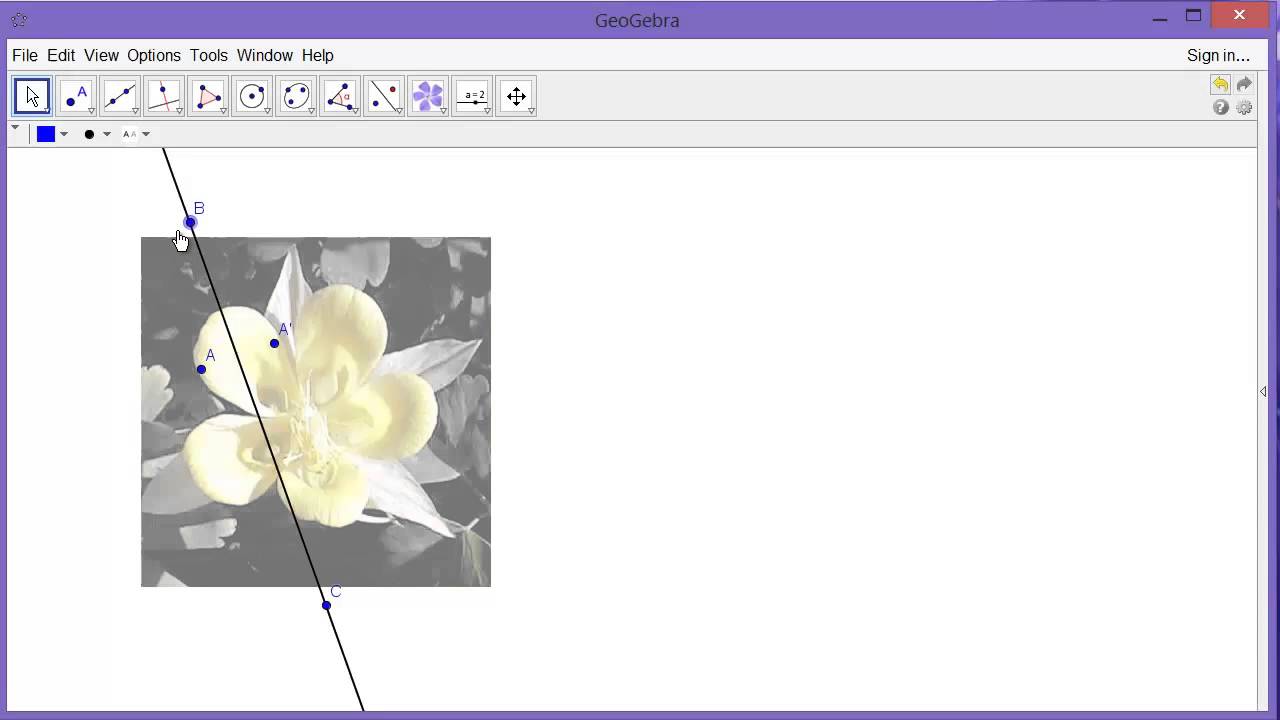Select the Reflect about Line tool
This screenshot has width=1280, height=720.
tap(384, 96)
